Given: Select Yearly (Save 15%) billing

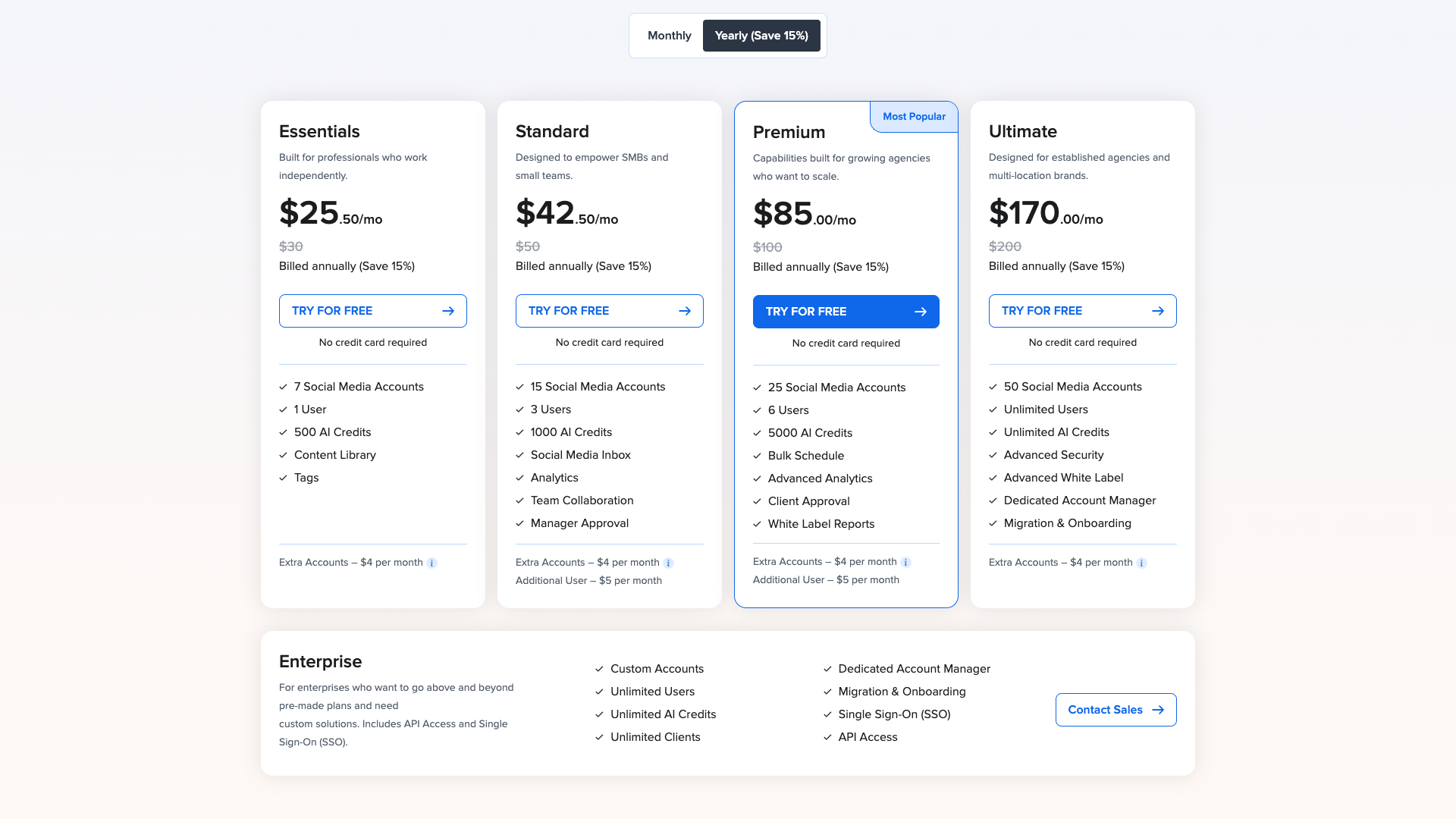Looking at the screenshot, I should [761, 35].
